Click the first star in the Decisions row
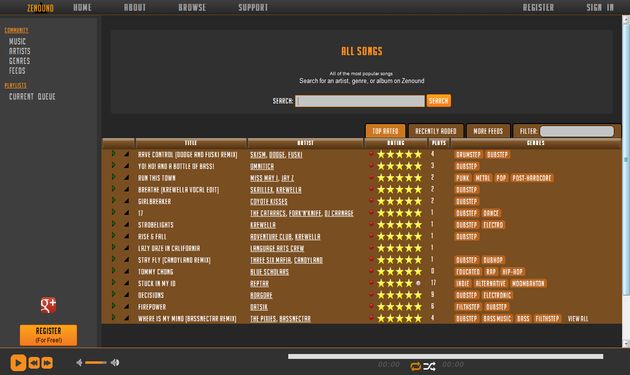This screenshot has width=630, height=375. 381,295
